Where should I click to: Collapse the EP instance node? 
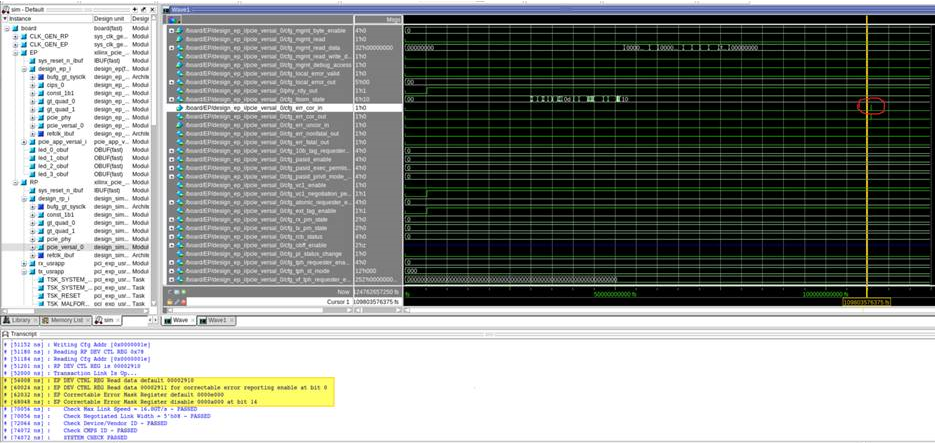coord(7,53)
